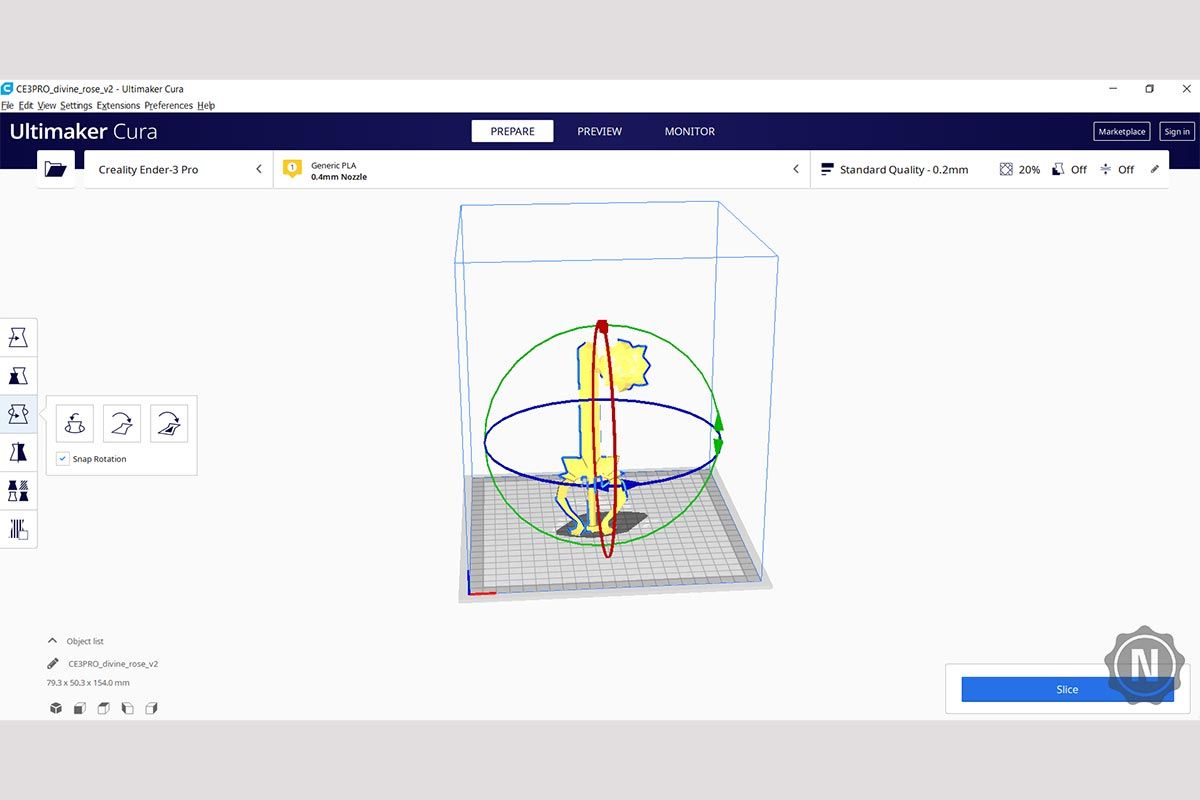The width and height of the screenshot is (1200, 800).
Task: Select the Mirror tool in left toolbar
Action: tap(19, 452)
